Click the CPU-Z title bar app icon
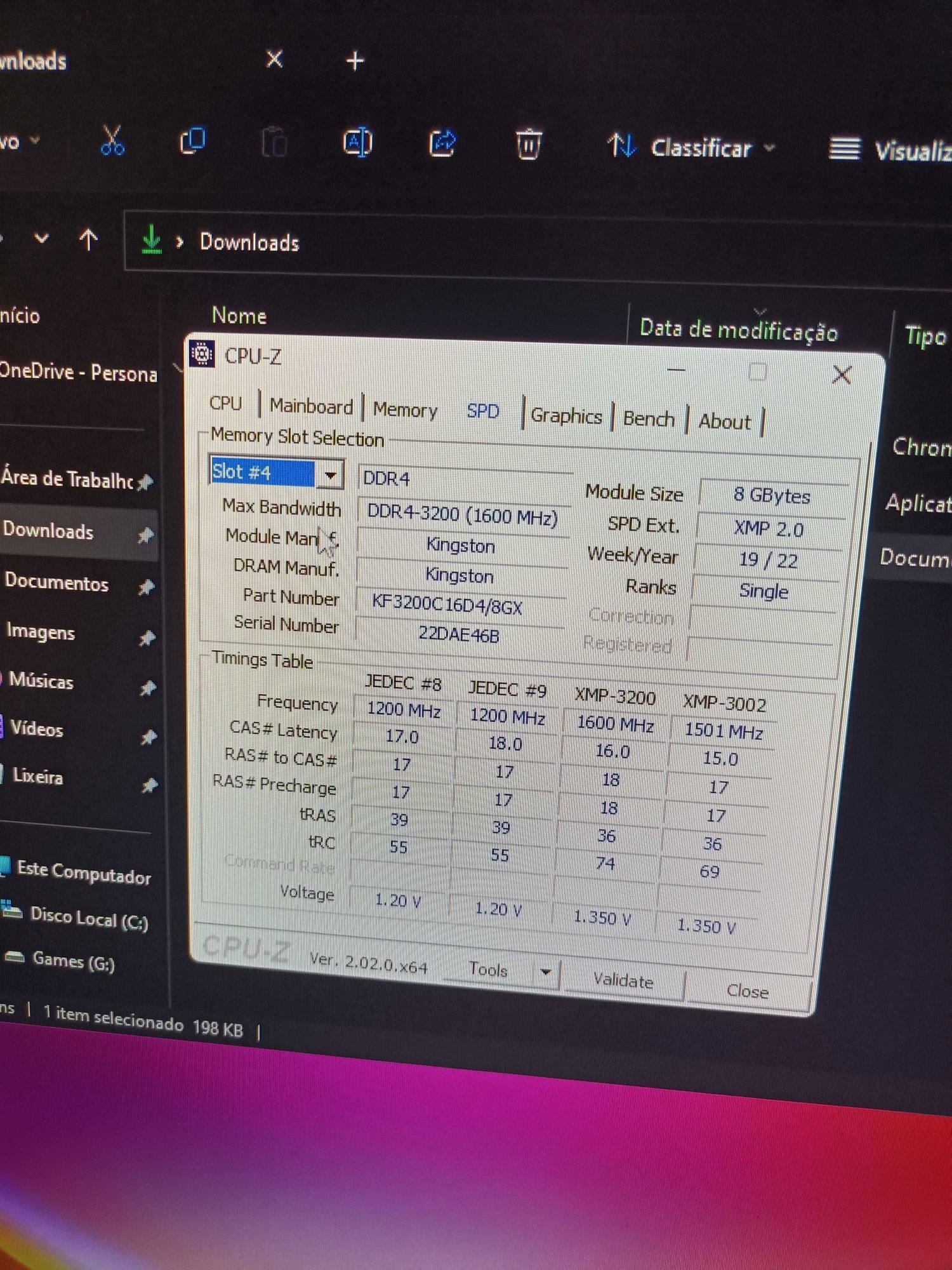The width and height of the screenshot is (952, 1270). click(x=202, y=354)
